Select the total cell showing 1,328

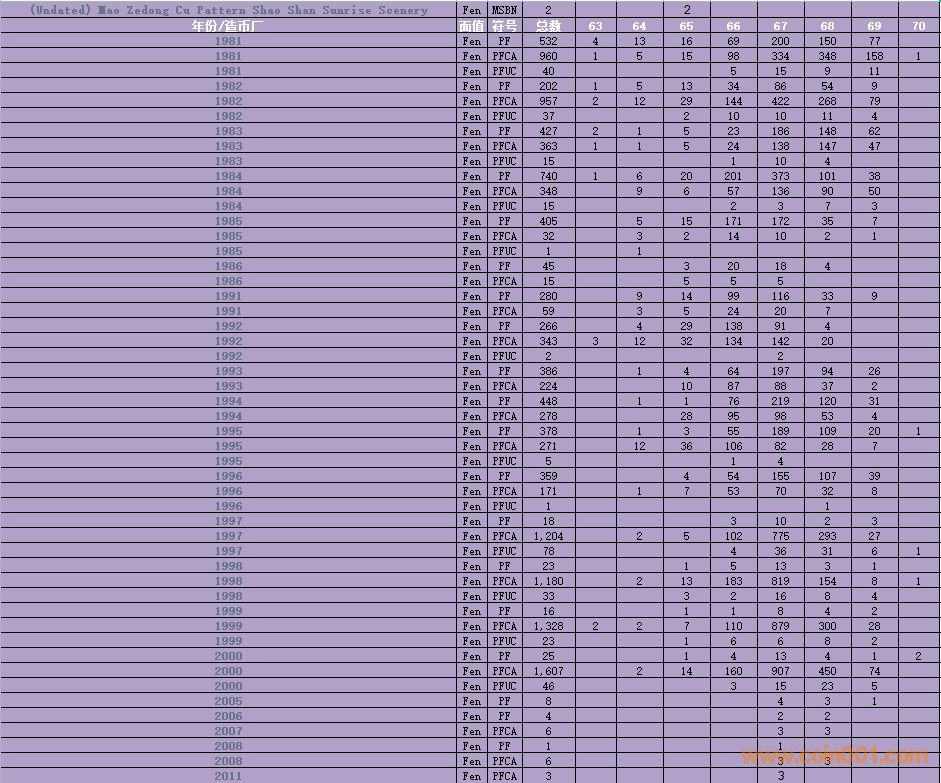[548, 626]
